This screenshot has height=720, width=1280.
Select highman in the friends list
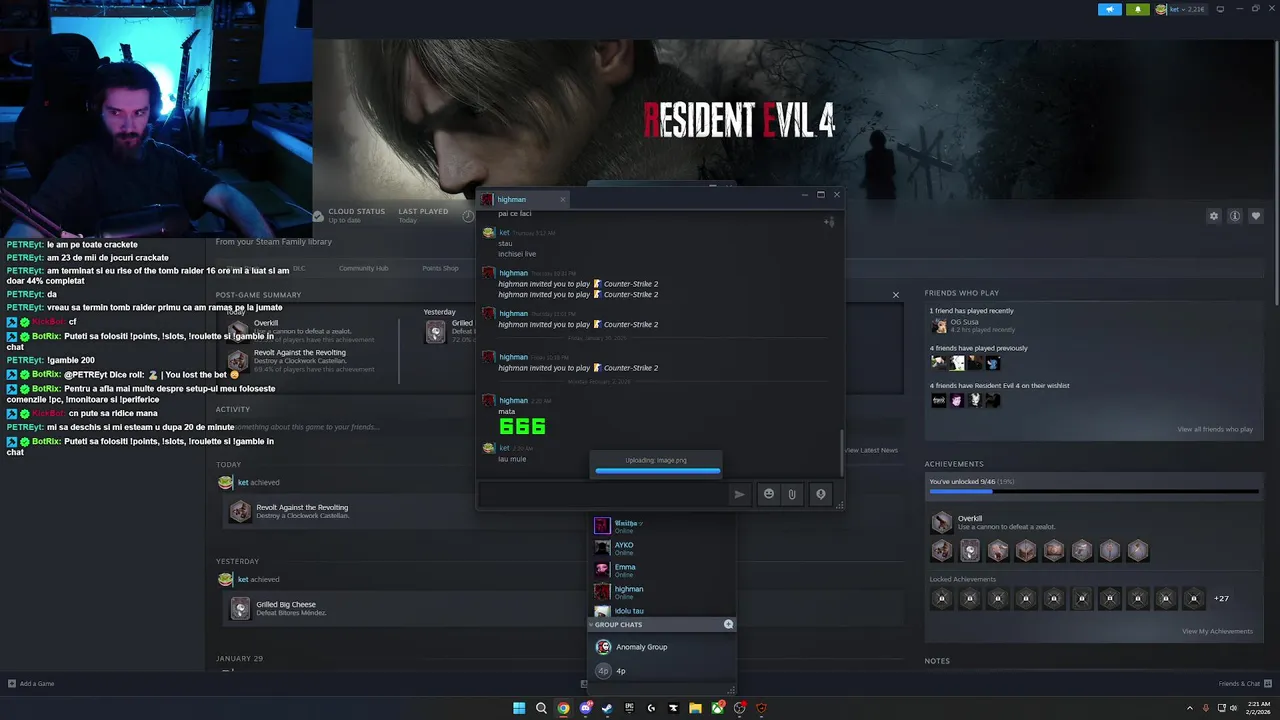pos(660,592)
